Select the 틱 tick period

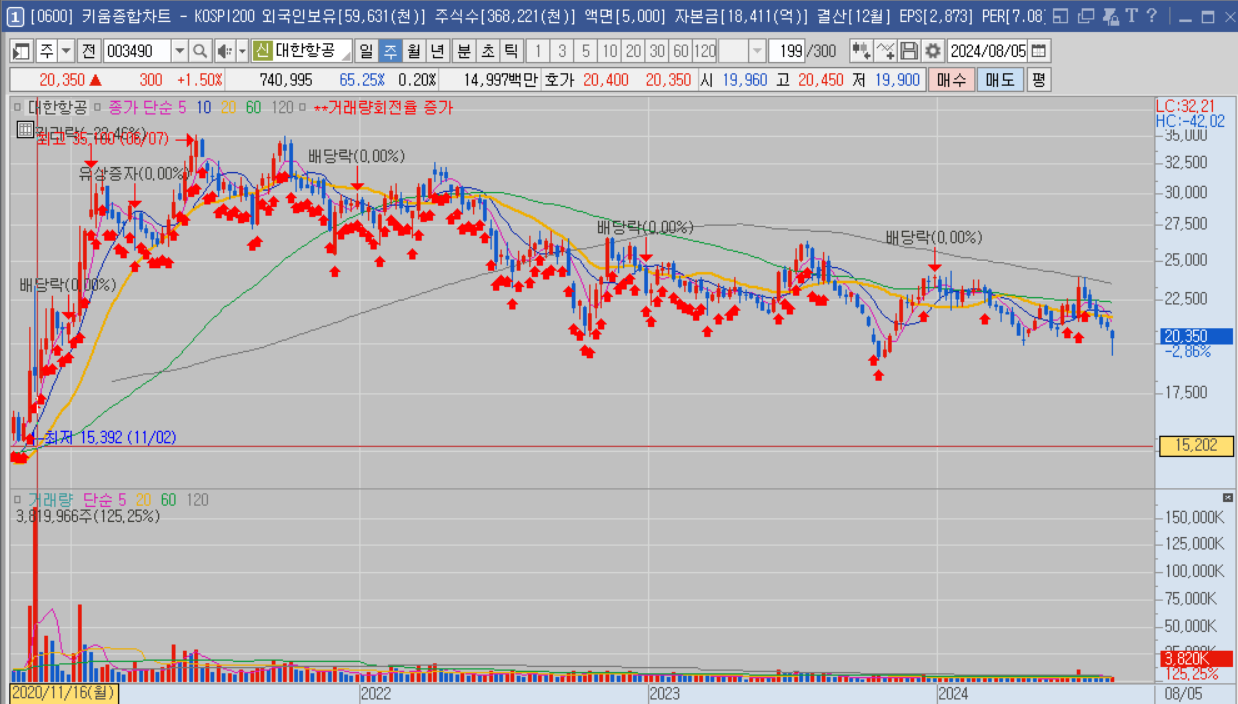point(511,52)
